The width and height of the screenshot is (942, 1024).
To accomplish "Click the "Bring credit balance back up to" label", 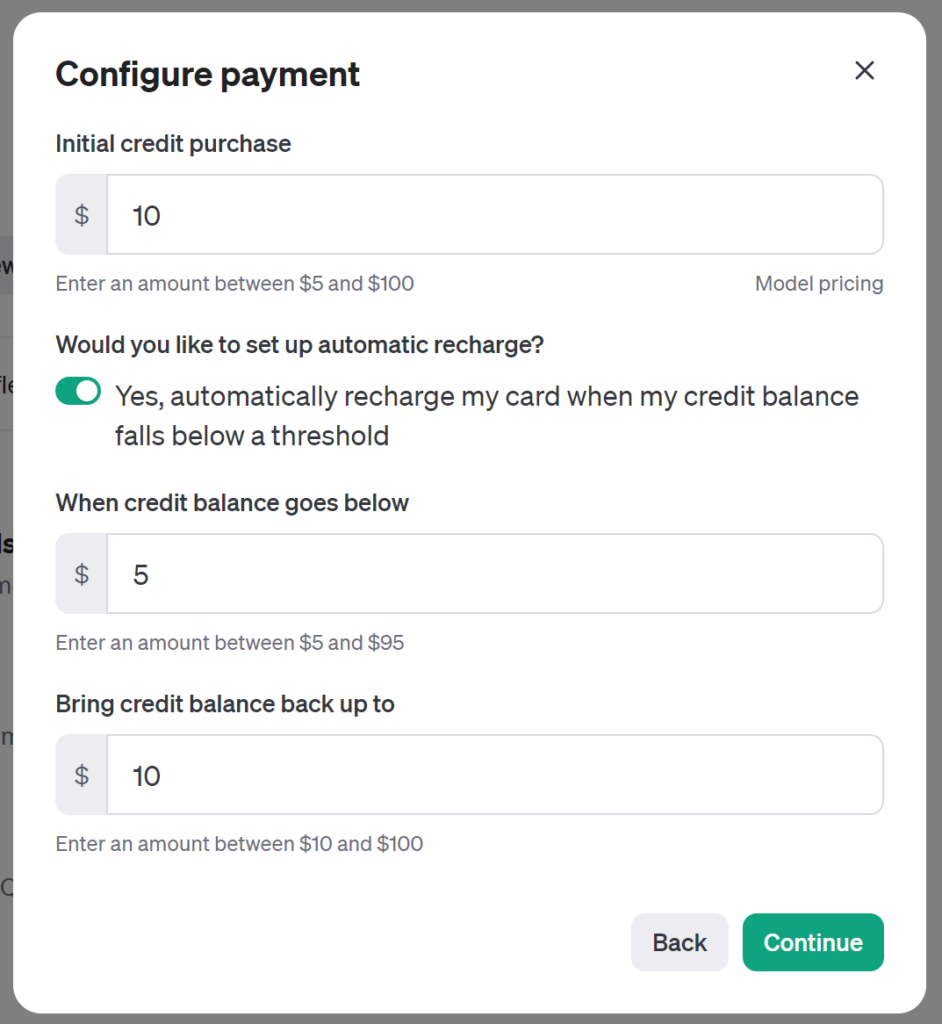I will coord(225,704).
